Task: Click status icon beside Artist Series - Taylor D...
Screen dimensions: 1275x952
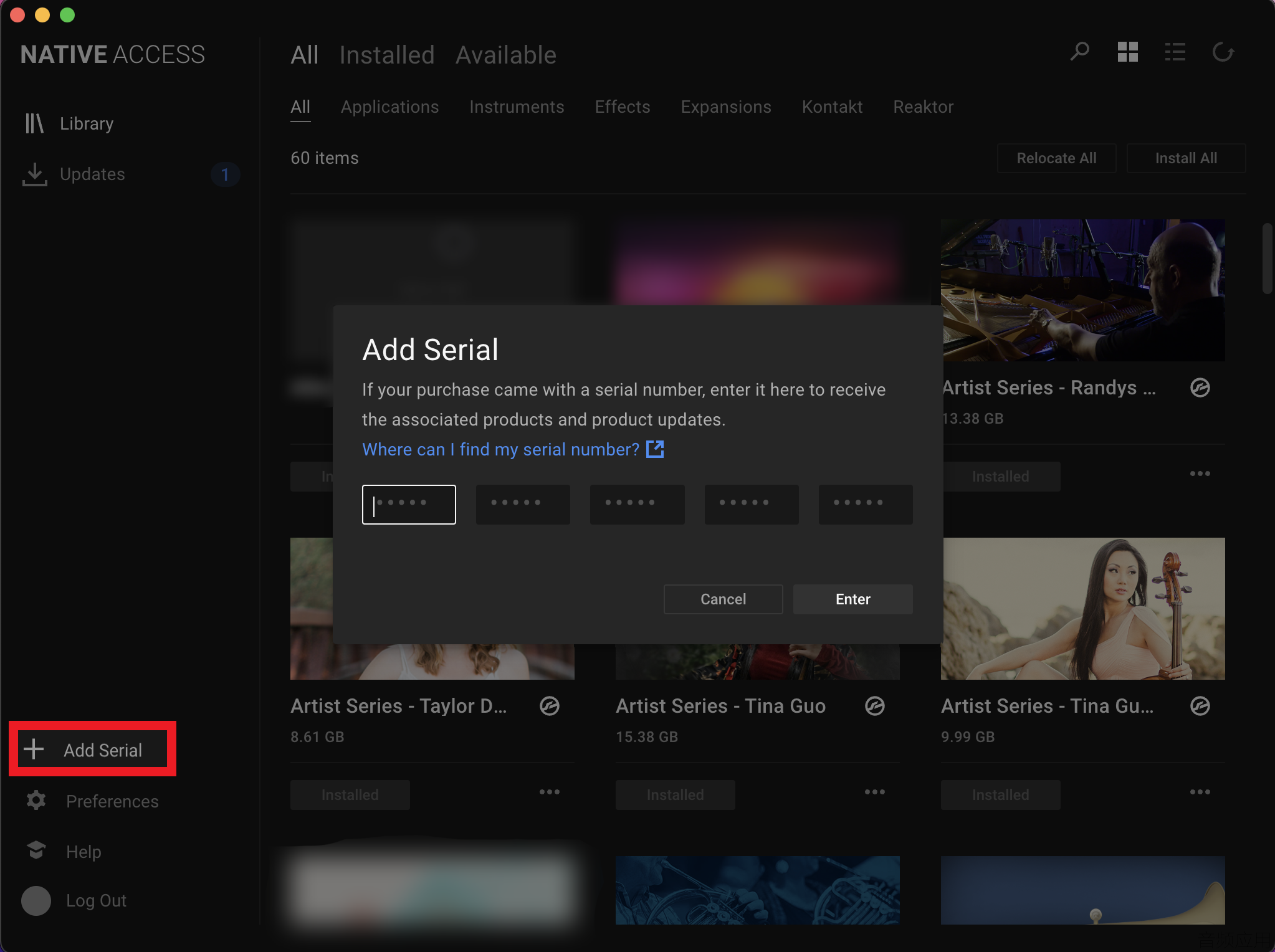Action: tap(549, 706)
